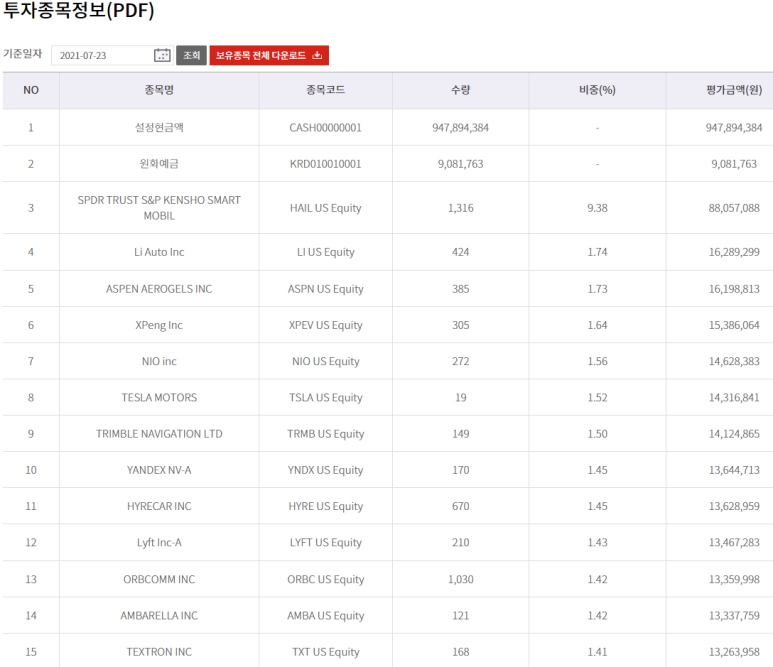Select SPDR TRUST S&P KENSHO SMART MOBIL
The image size is (773, 667).
[159, 208]
